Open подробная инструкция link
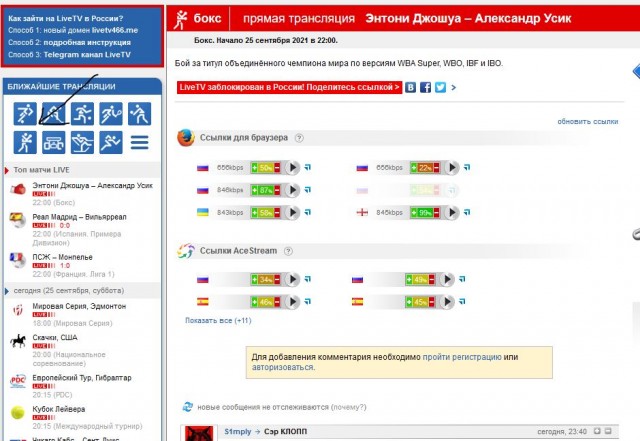The image size is (640, 441). 87,42
